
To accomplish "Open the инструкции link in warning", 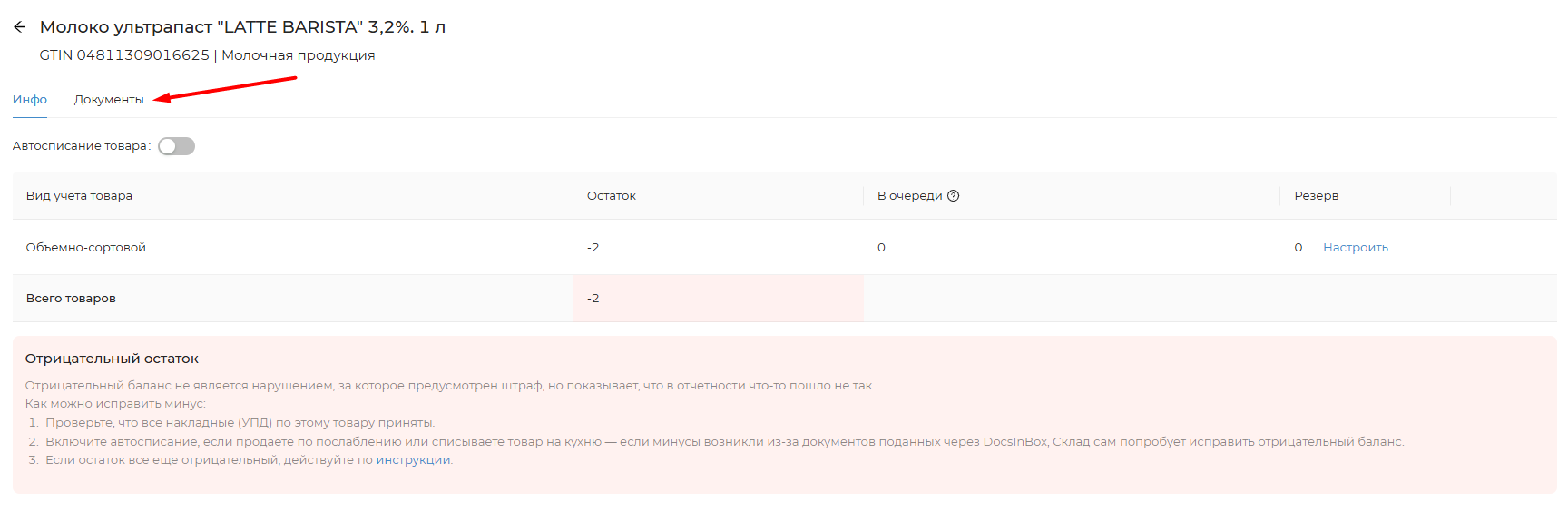I will (x=413, y=460).
